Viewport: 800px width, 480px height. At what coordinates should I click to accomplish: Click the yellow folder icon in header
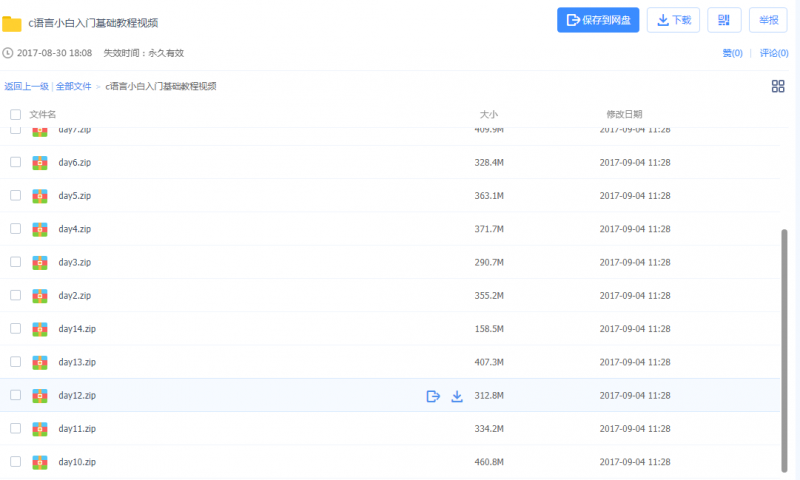pyautogui.click(x=12, y=23)
